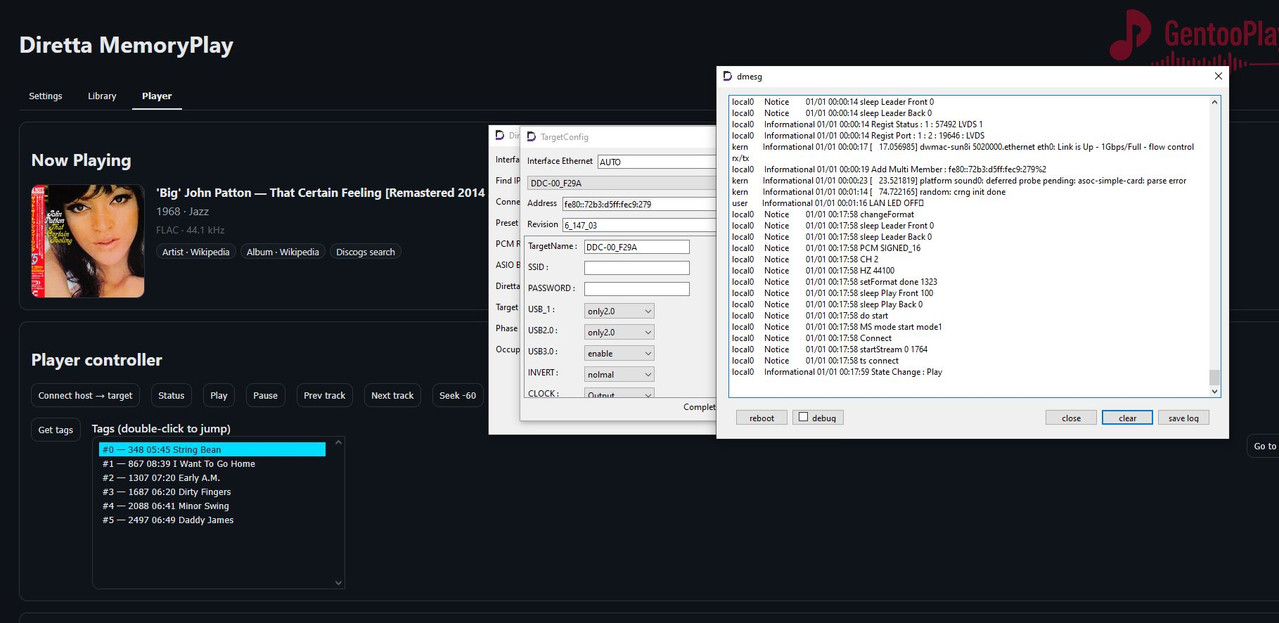This screenshot has width=1279, height=623.
Task: Click the Go to button at right edge
Action: pyautogui.click(x=1264, y=446)
